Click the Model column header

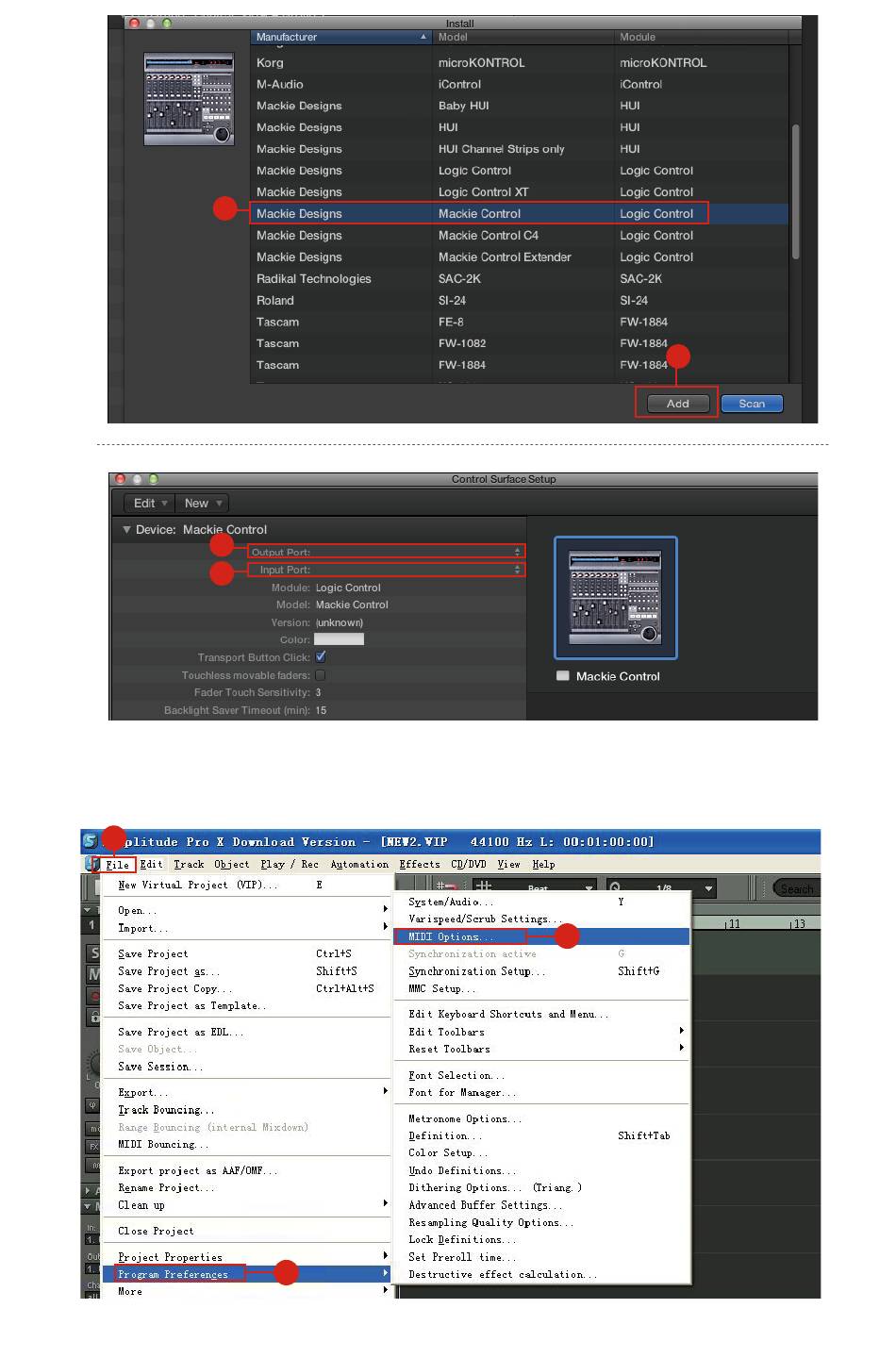pos(523,37)
